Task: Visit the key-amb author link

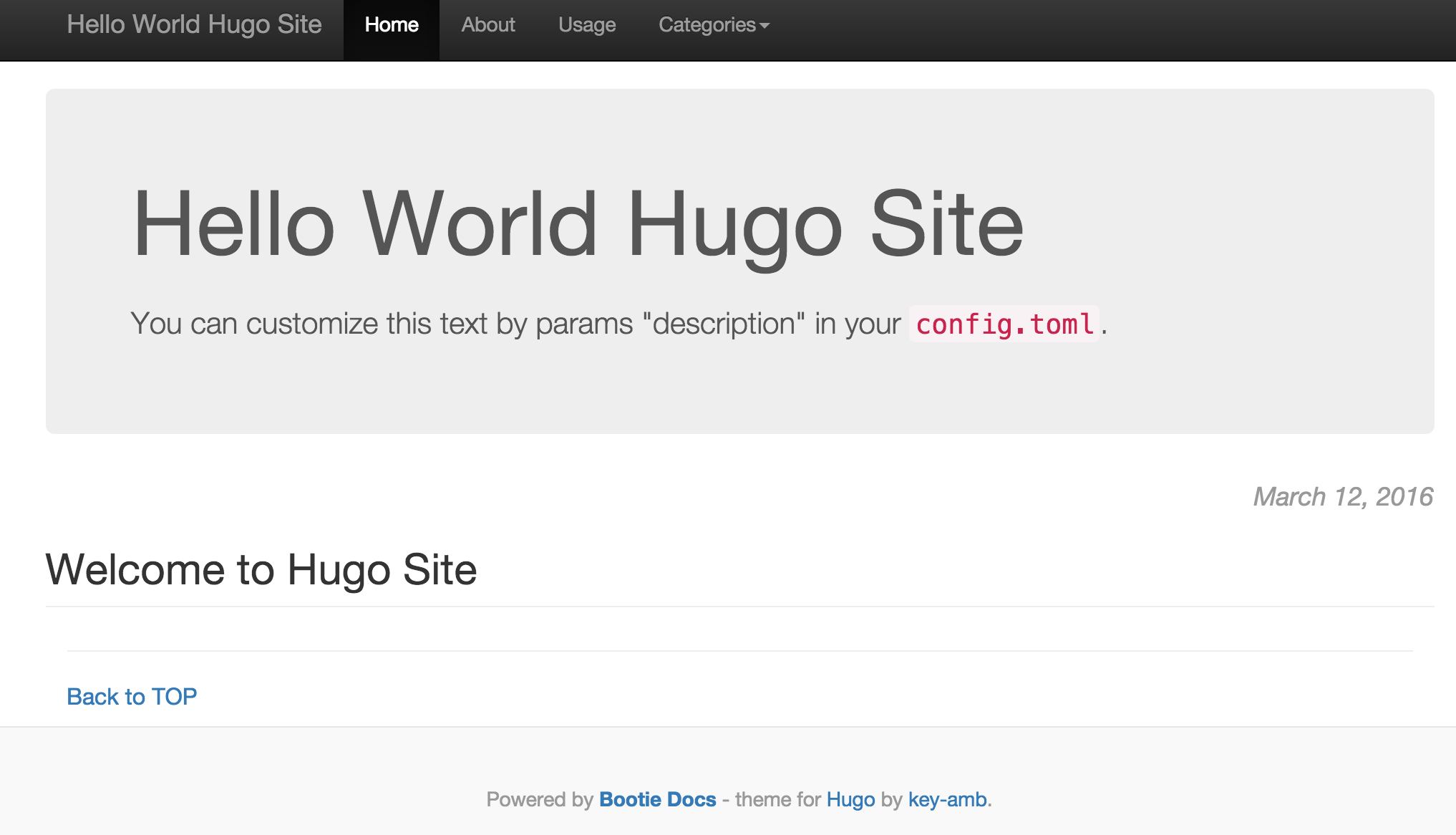Action: pos(947,799)
